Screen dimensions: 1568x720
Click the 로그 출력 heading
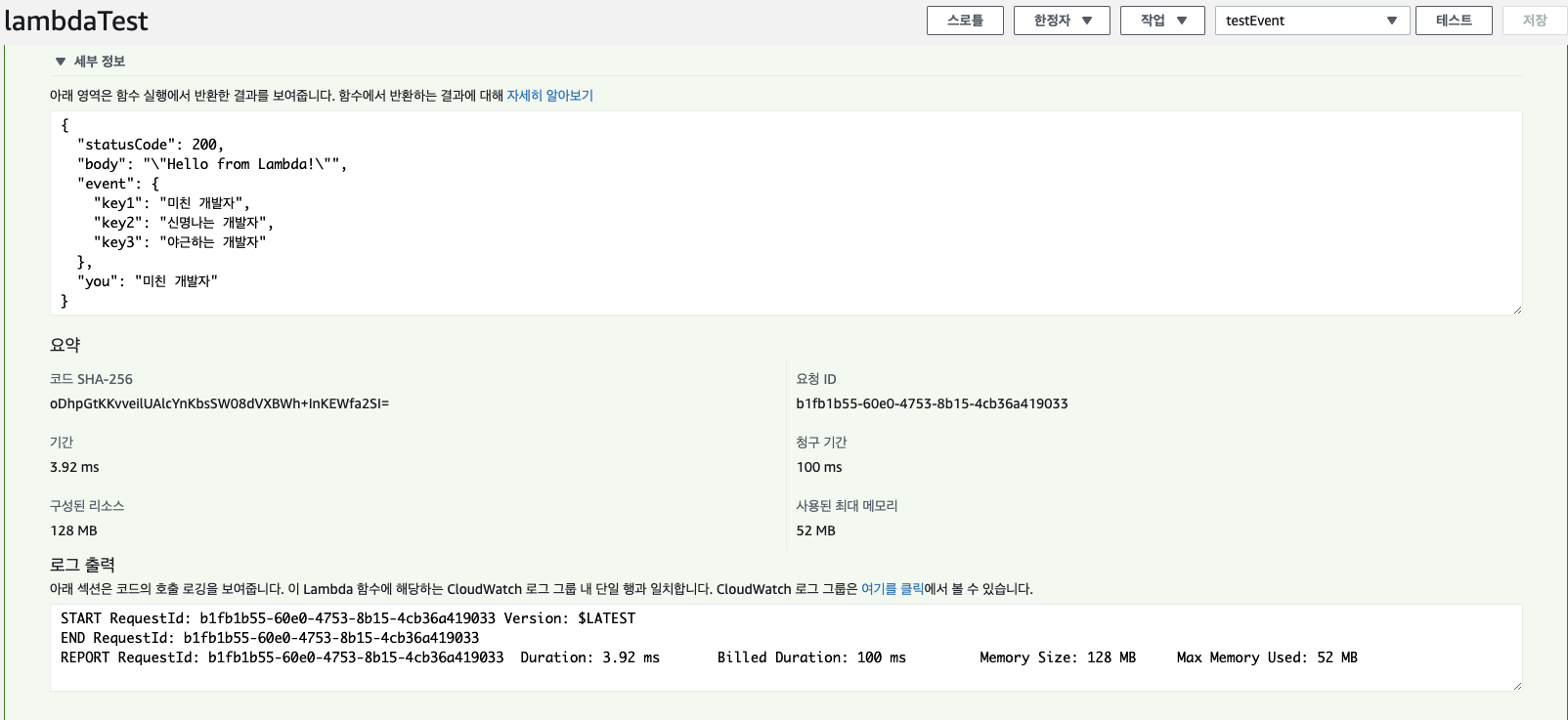coord(82,565)
